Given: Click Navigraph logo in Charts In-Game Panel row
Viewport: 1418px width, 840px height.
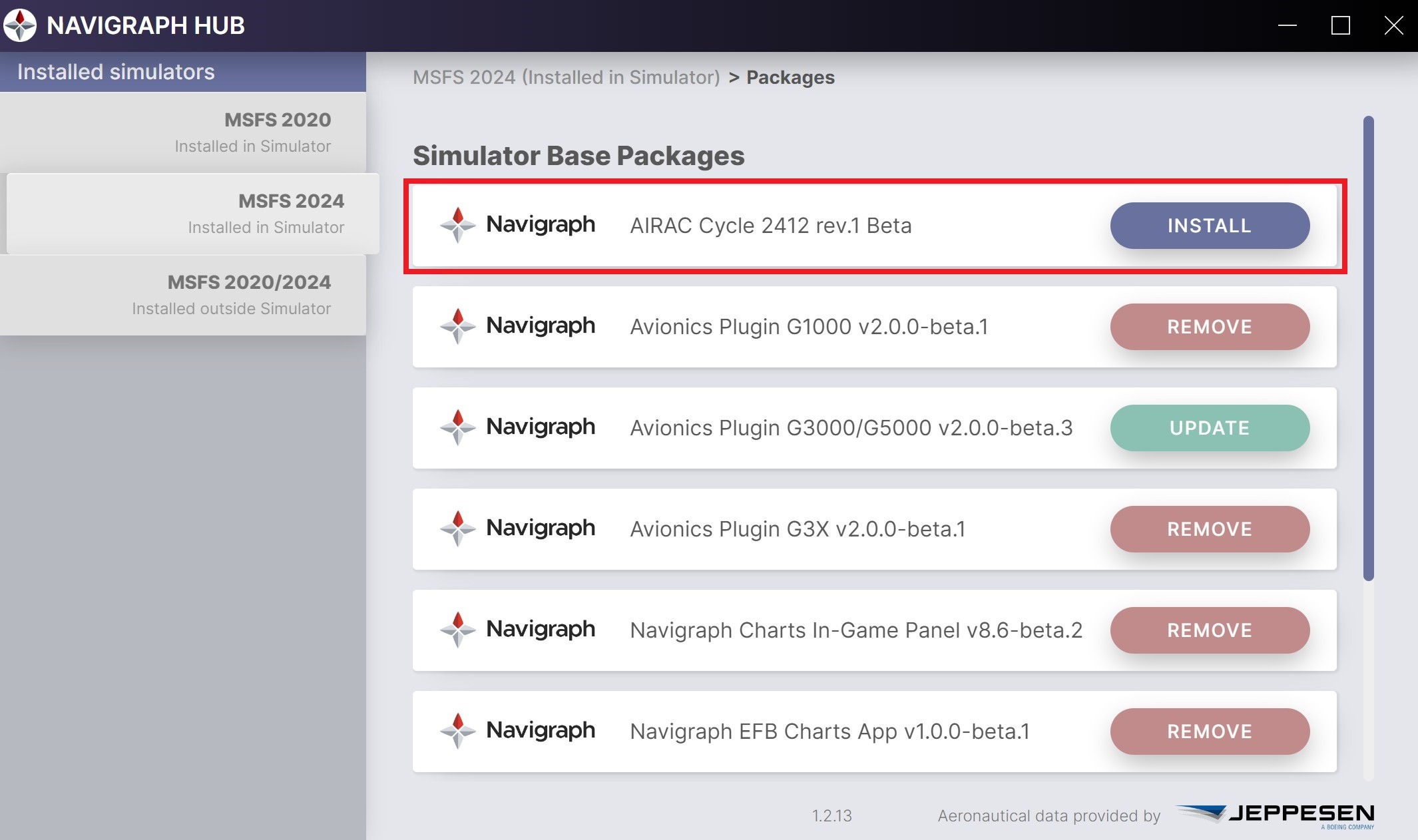Looking at the screenshot, I should (517, 630).
